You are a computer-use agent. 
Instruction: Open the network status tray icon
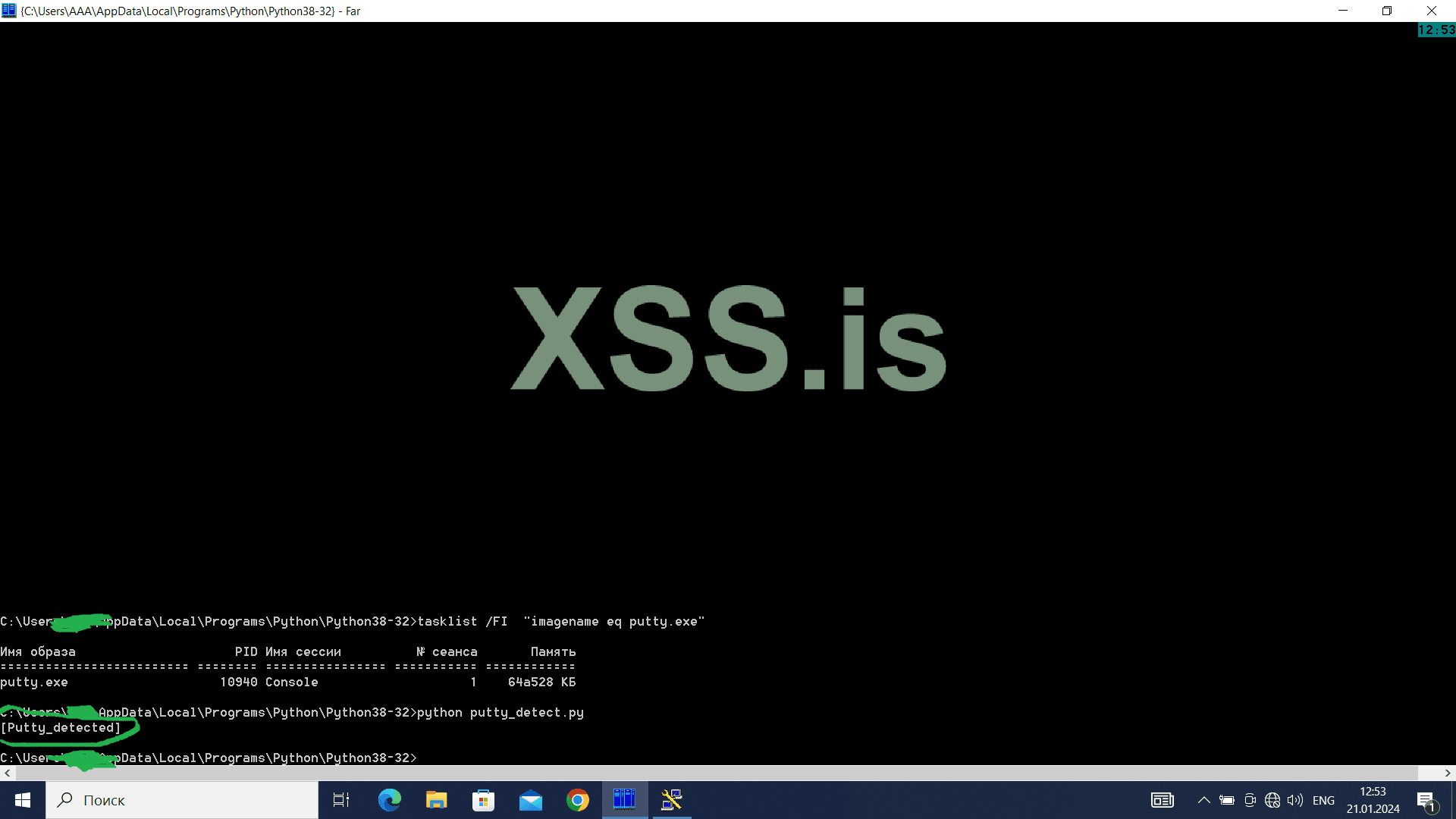coord(1272,800)
